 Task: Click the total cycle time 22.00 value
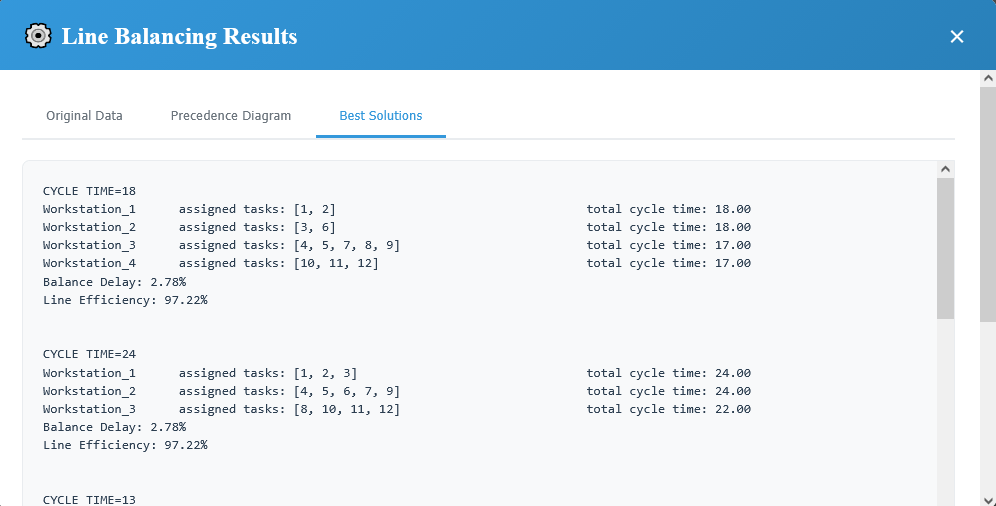coord(730,410)
